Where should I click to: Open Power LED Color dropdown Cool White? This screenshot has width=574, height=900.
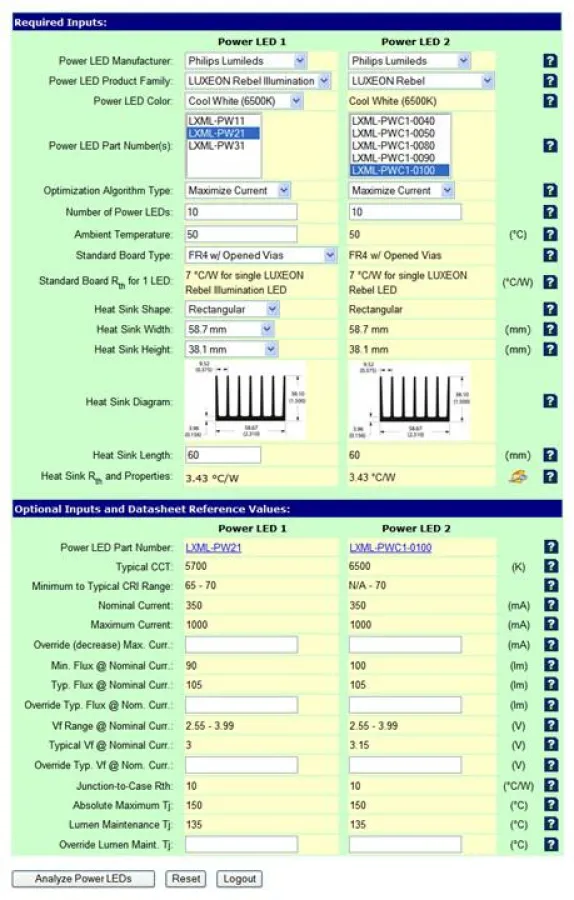coord(244,101)
